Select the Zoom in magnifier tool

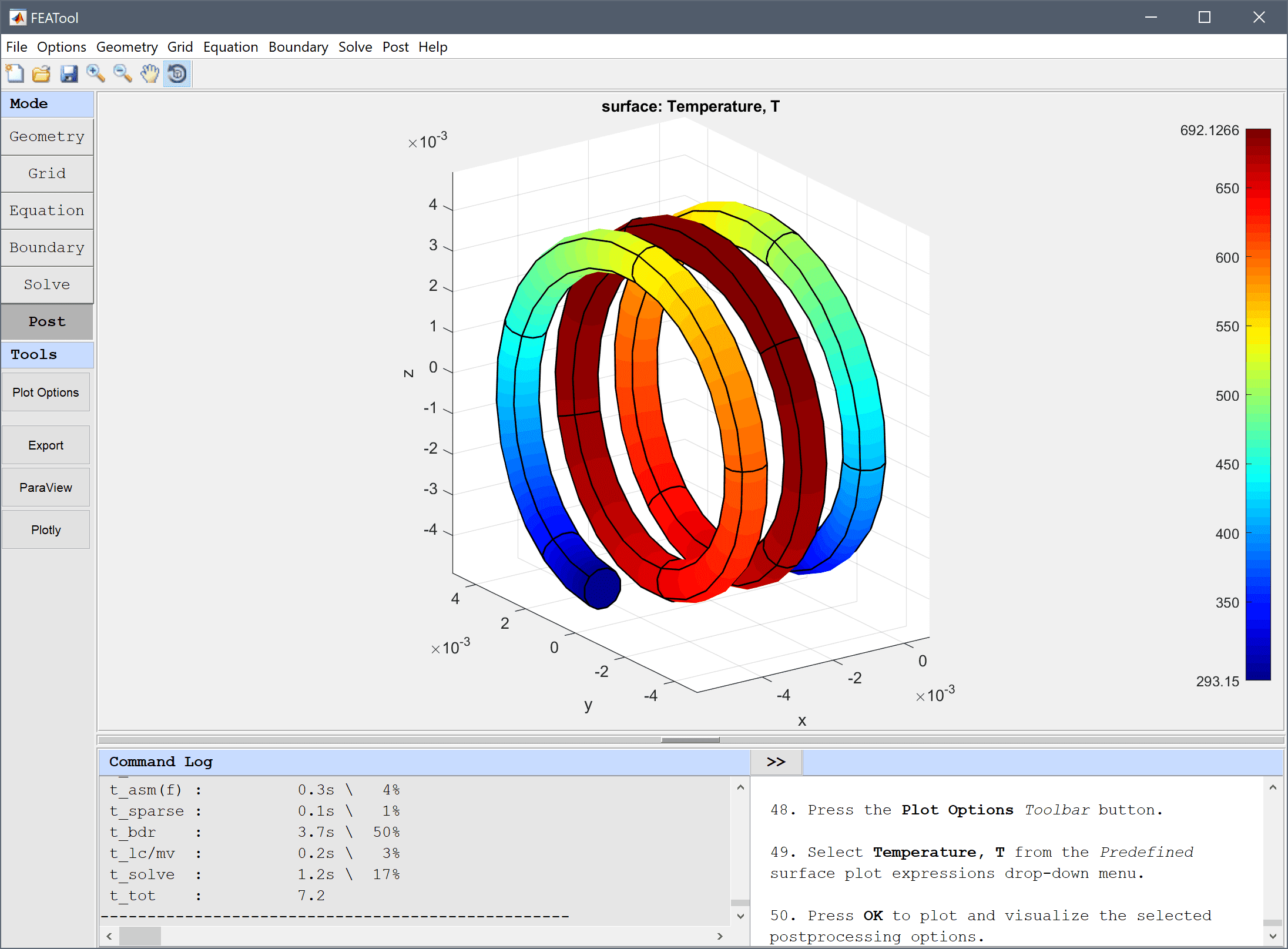click(96, 74)
